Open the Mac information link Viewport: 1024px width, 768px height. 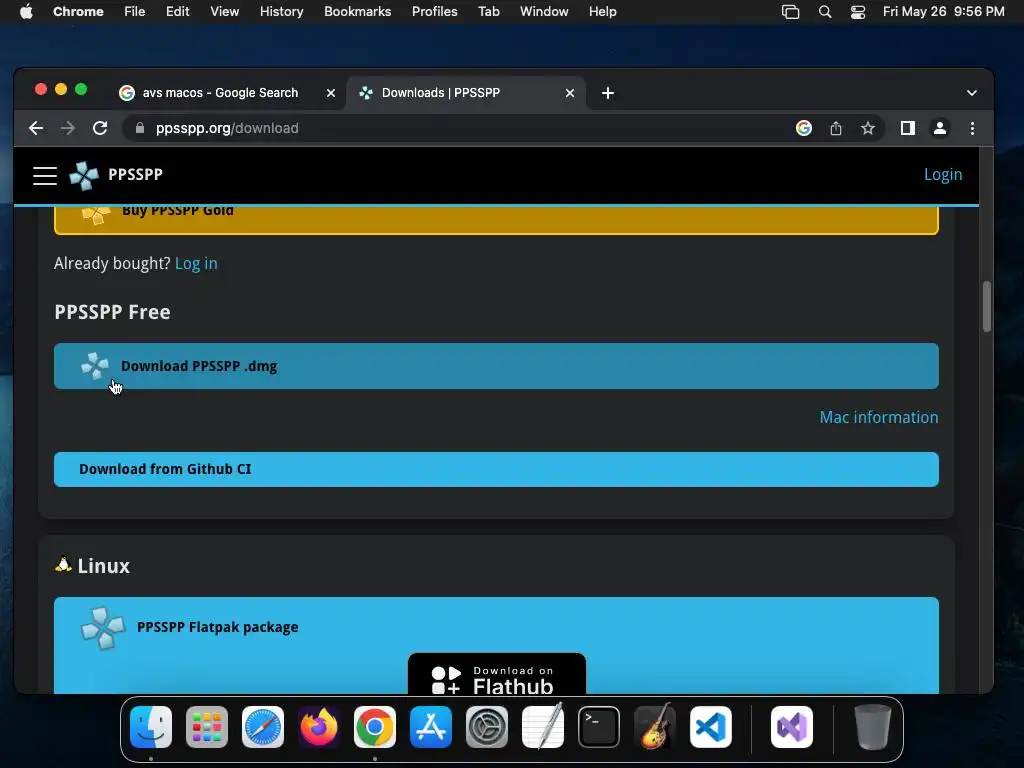[879, 417]
